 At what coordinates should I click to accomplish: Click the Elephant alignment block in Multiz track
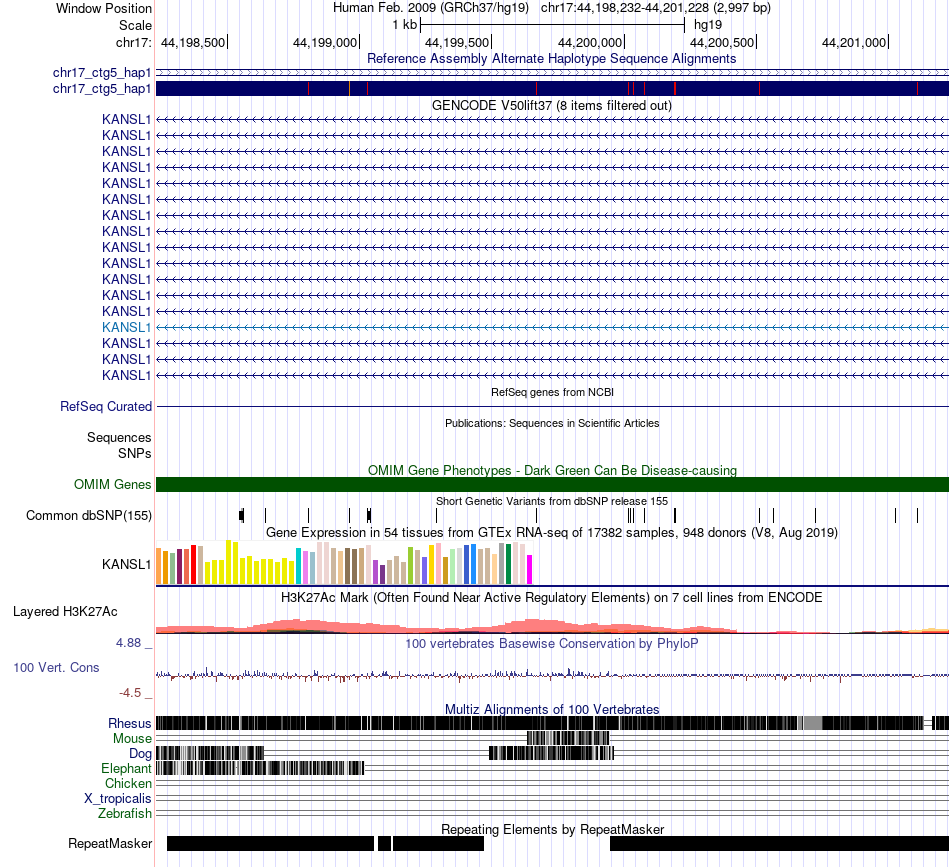pyautogui.click(x=260, y=768)
